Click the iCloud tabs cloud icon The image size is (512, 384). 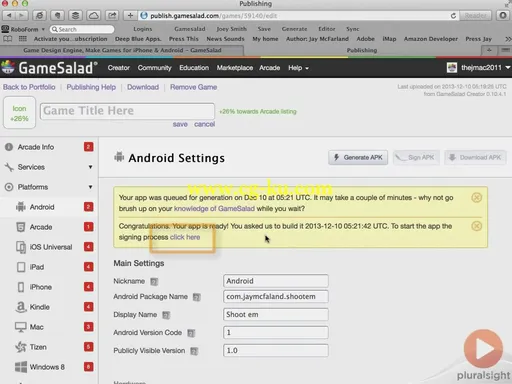tap(94, 15)
